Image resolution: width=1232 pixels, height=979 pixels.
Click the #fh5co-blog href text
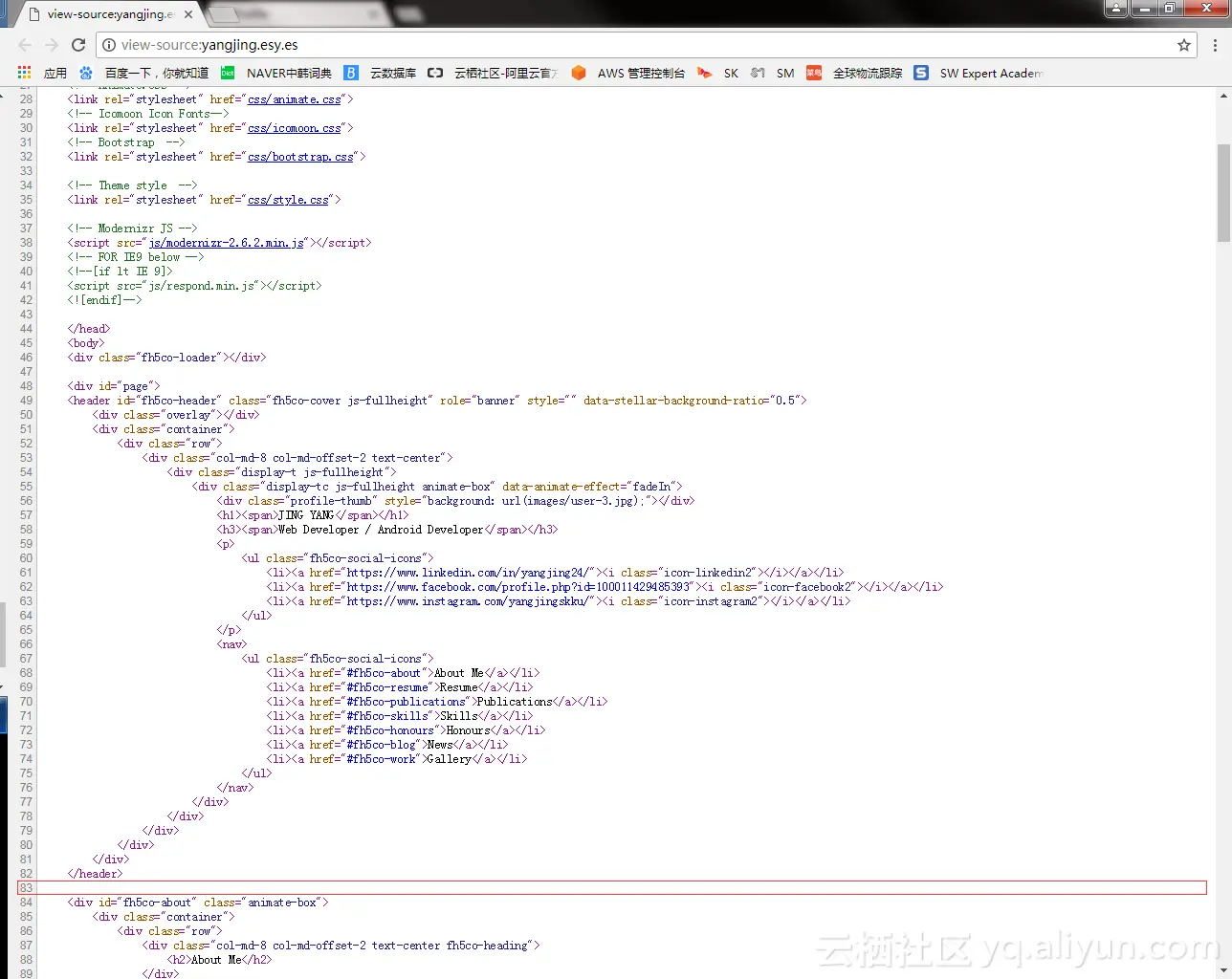coord(381,745)
